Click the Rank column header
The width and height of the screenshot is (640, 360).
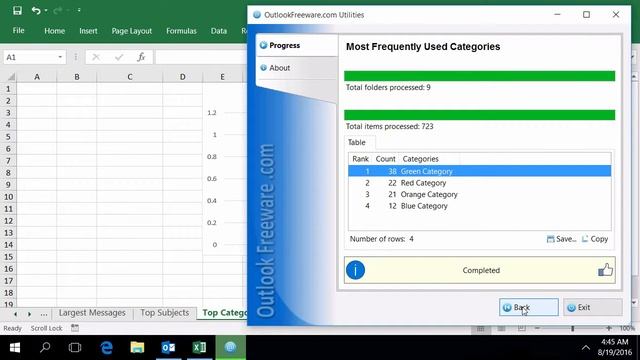pyautogui.click(x=360, y=159)
